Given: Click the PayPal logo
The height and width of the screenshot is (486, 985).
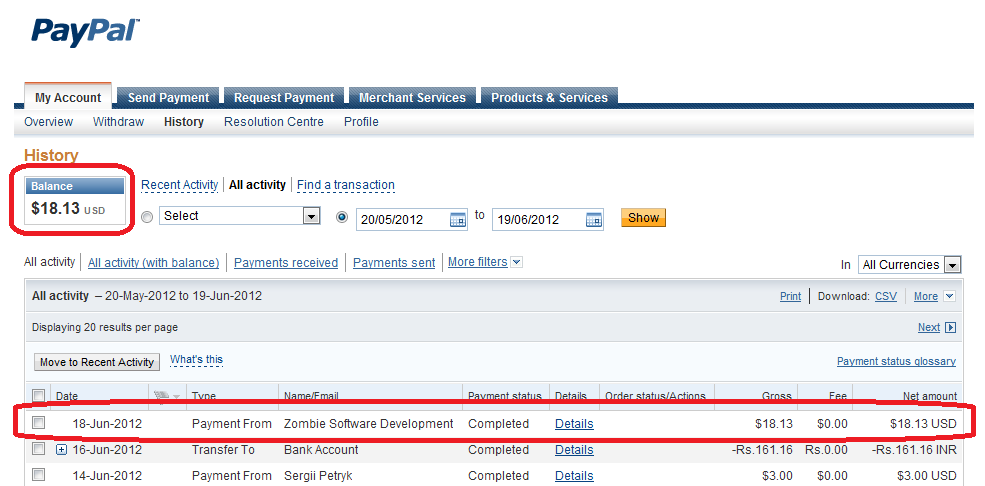Looking at the screenshot, I should (x=85, y=33).
